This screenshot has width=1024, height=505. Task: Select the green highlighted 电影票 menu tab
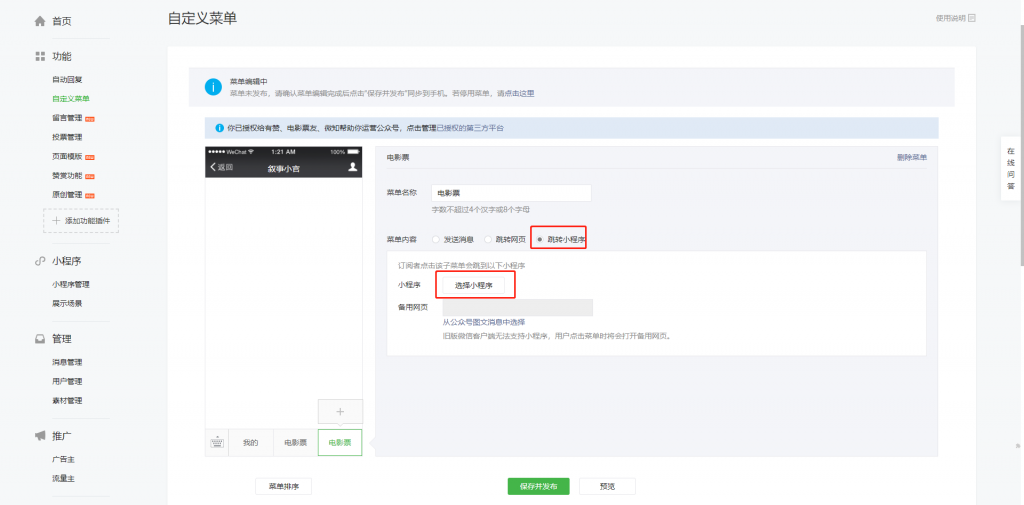(340, 443)
